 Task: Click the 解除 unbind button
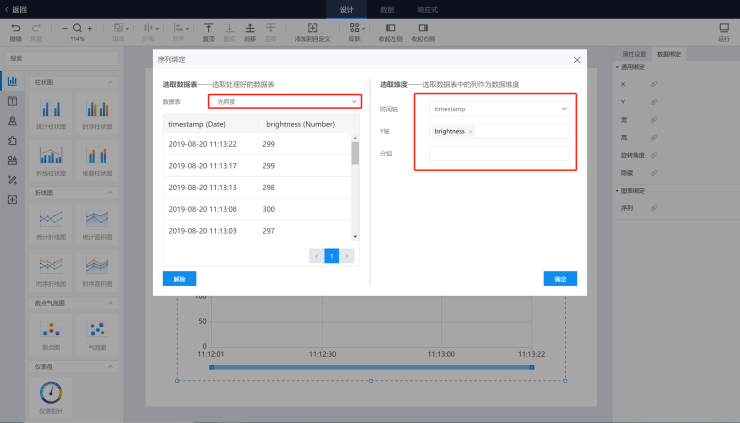click(x=179, y=279)
